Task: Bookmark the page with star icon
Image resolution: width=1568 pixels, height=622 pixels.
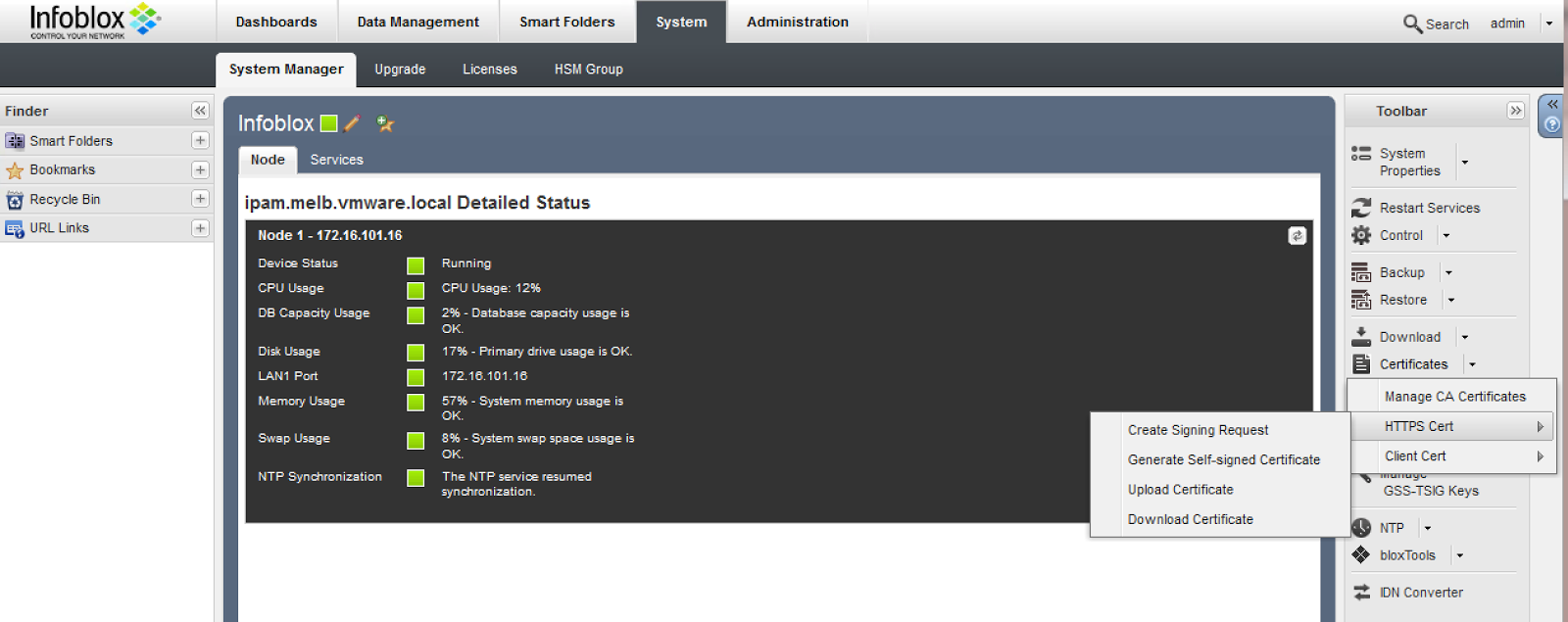Action: pos(385,123)
